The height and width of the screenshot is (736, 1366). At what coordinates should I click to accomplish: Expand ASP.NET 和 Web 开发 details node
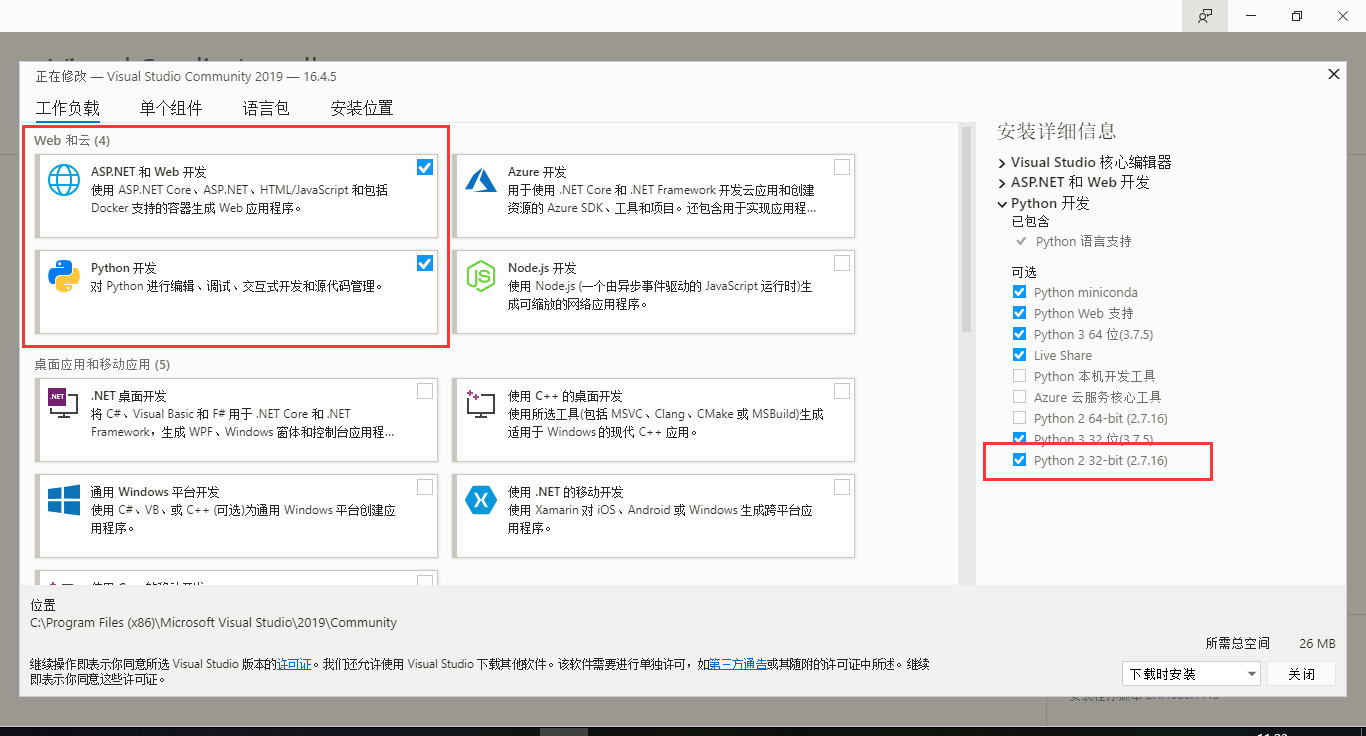(x=1002, y=183)
